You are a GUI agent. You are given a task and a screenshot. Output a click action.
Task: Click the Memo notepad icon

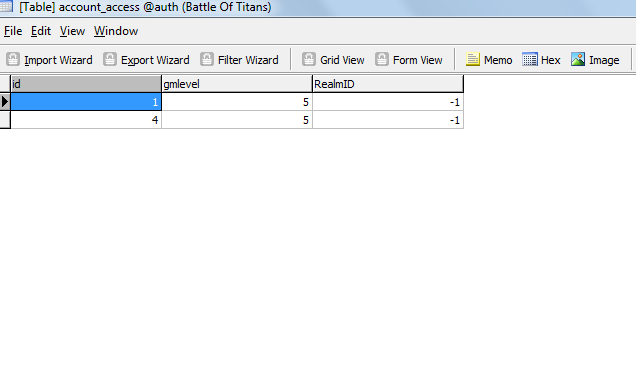click(473, 59)
